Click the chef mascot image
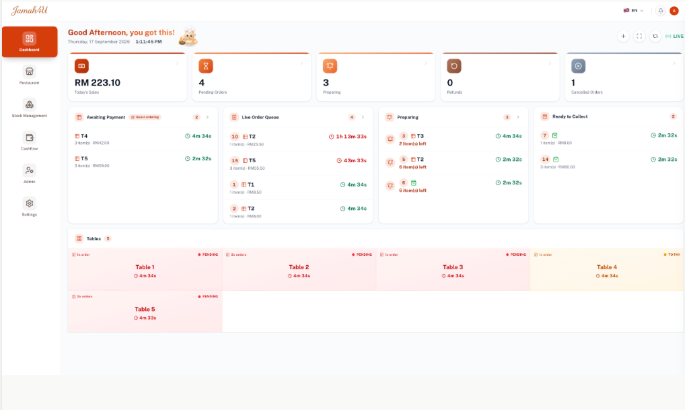Screen dimensions: 685x410 tap(188, 36)
